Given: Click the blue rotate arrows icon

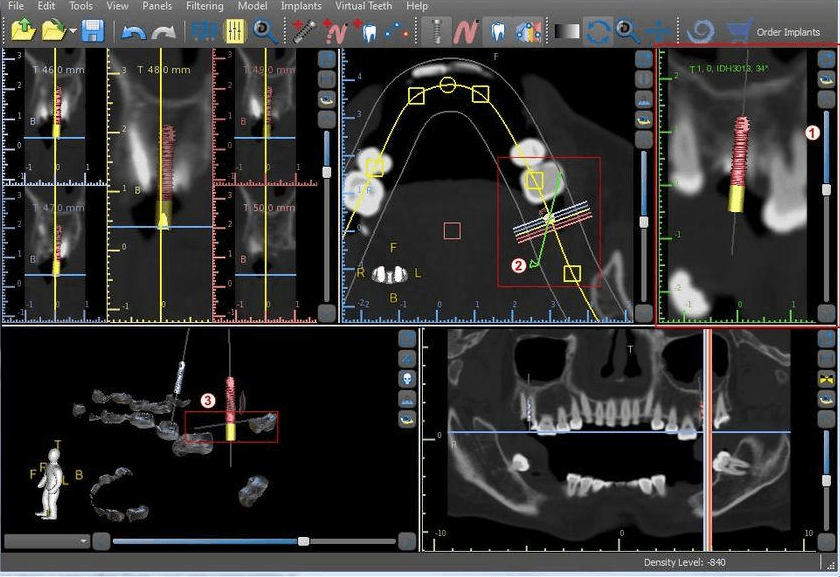Looking at the screenshot, I should coord(597,32).
